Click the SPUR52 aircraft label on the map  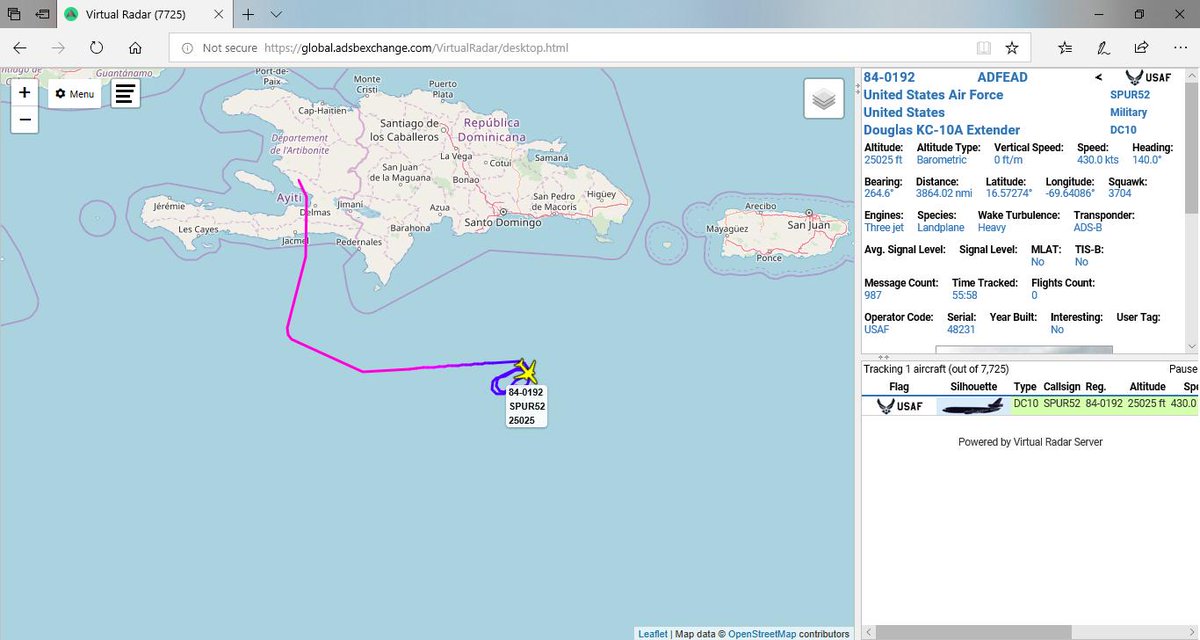[526, 406]
